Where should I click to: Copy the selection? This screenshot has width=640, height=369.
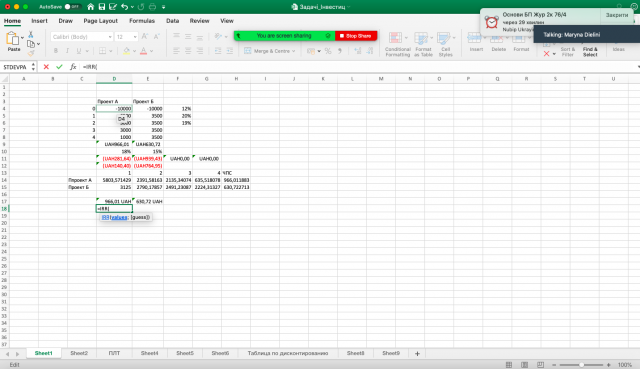coord(31,44)
